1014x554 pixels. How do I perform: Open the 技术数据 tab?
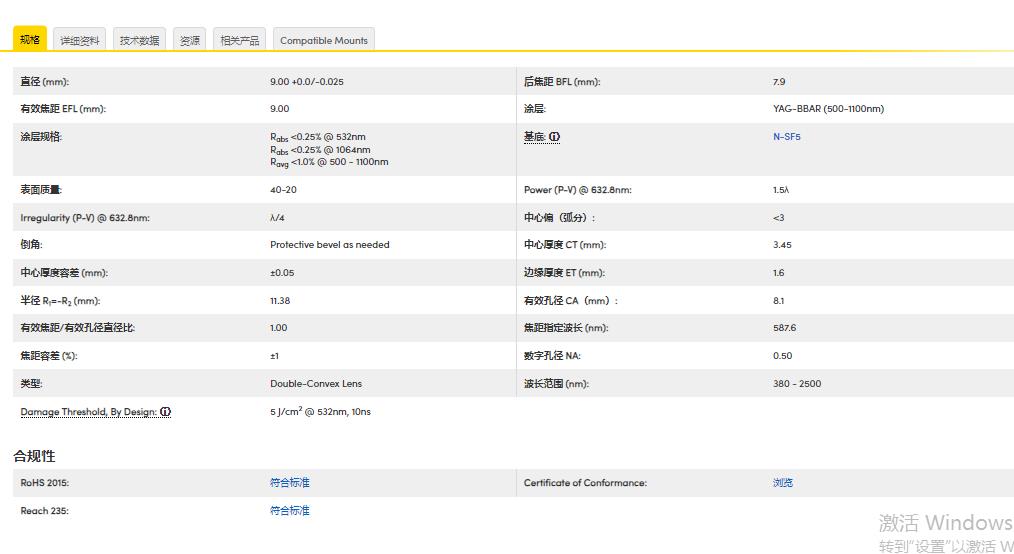[139, 40]
